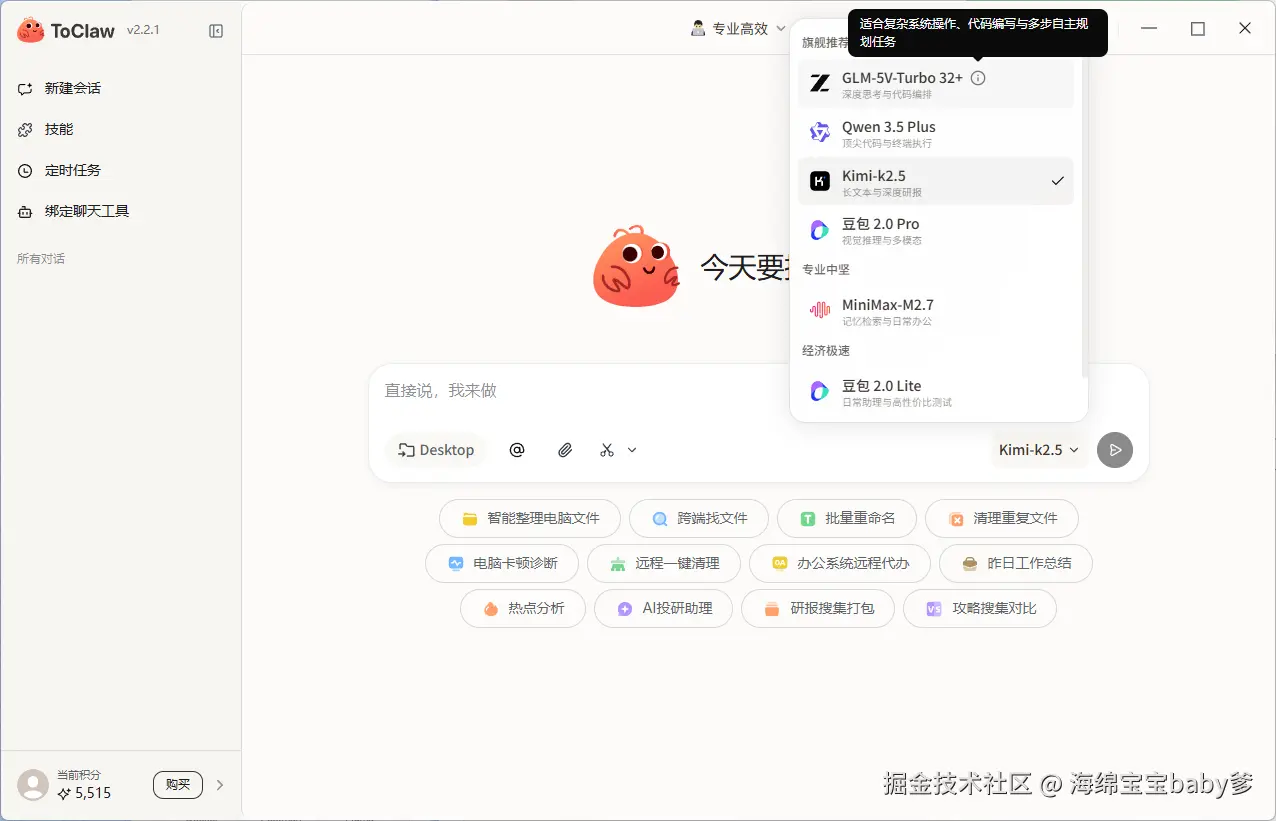Click the Qwen logo icon
Viewport: 1276px width, 821px height.
[820, 133]
